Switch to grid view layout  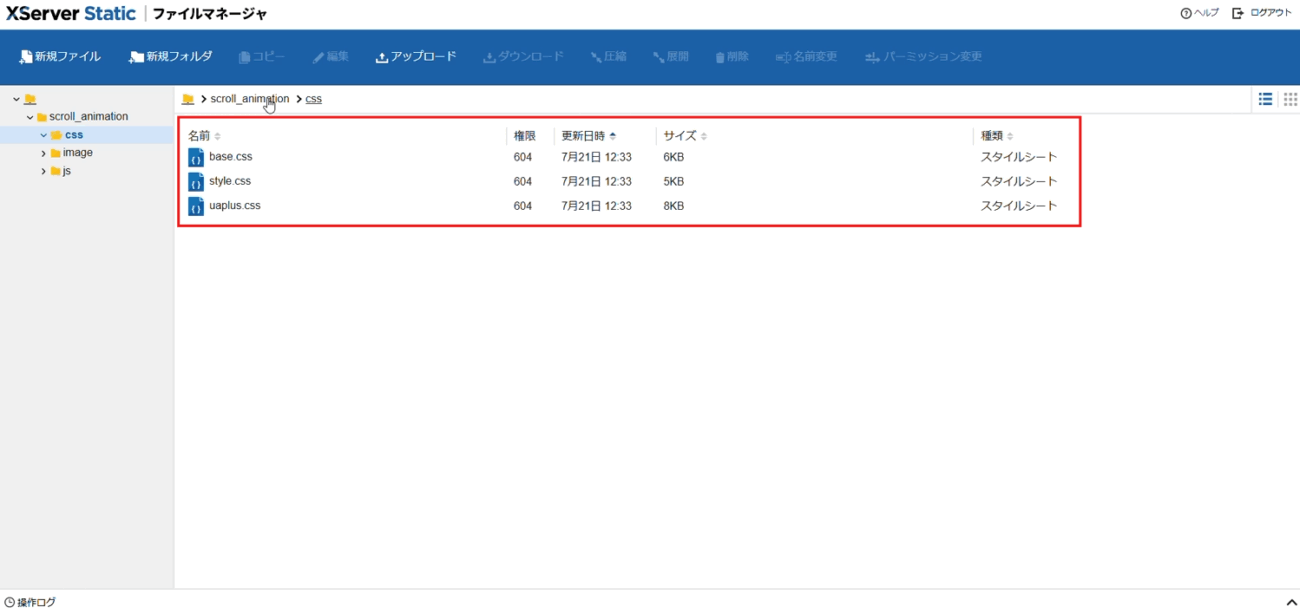[1290, 99]
